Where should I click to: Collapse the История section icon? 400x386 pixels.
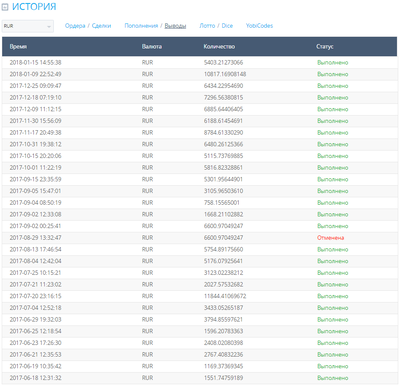(x=5, y=7)
